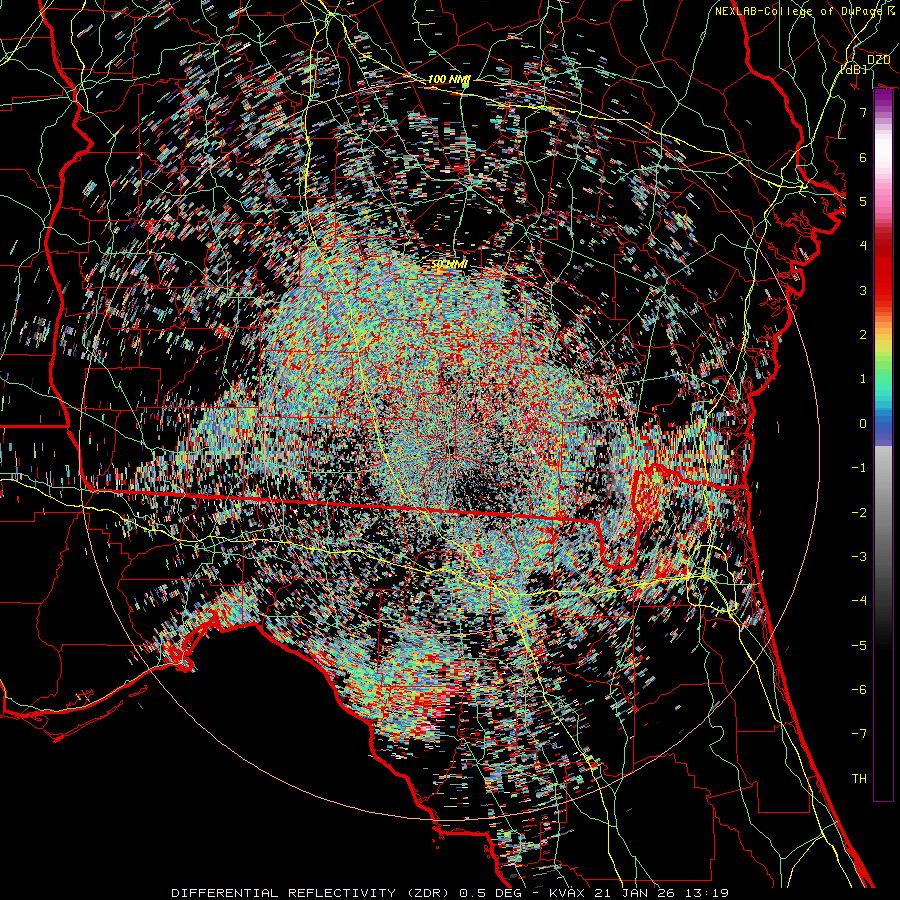Select the 7 dB legend value

(863, 112)
